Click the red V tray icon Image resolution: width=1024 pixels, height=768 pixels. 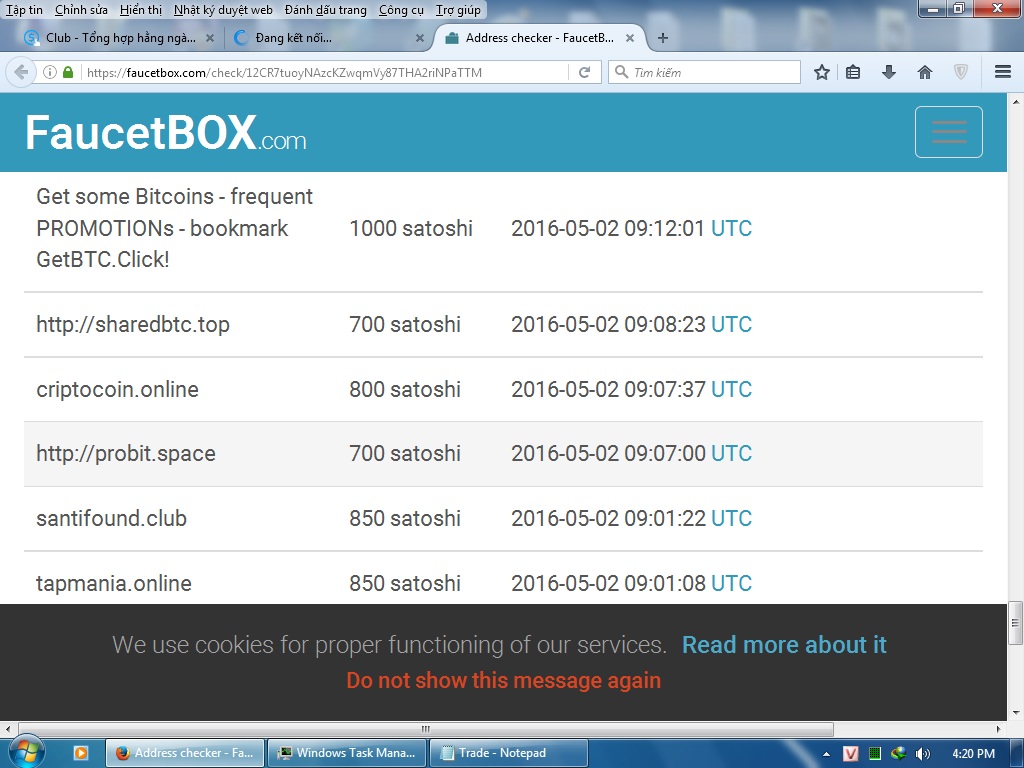coord(850,754)
